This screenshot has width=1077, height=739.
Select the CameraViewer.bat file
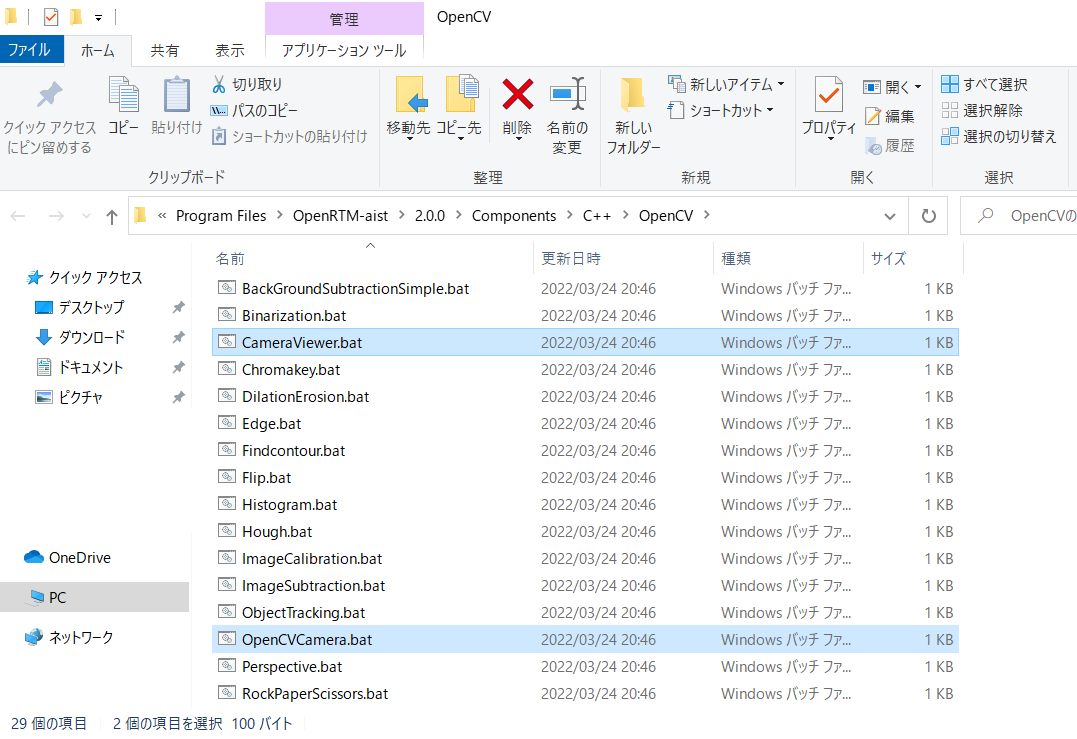[585, 342]
